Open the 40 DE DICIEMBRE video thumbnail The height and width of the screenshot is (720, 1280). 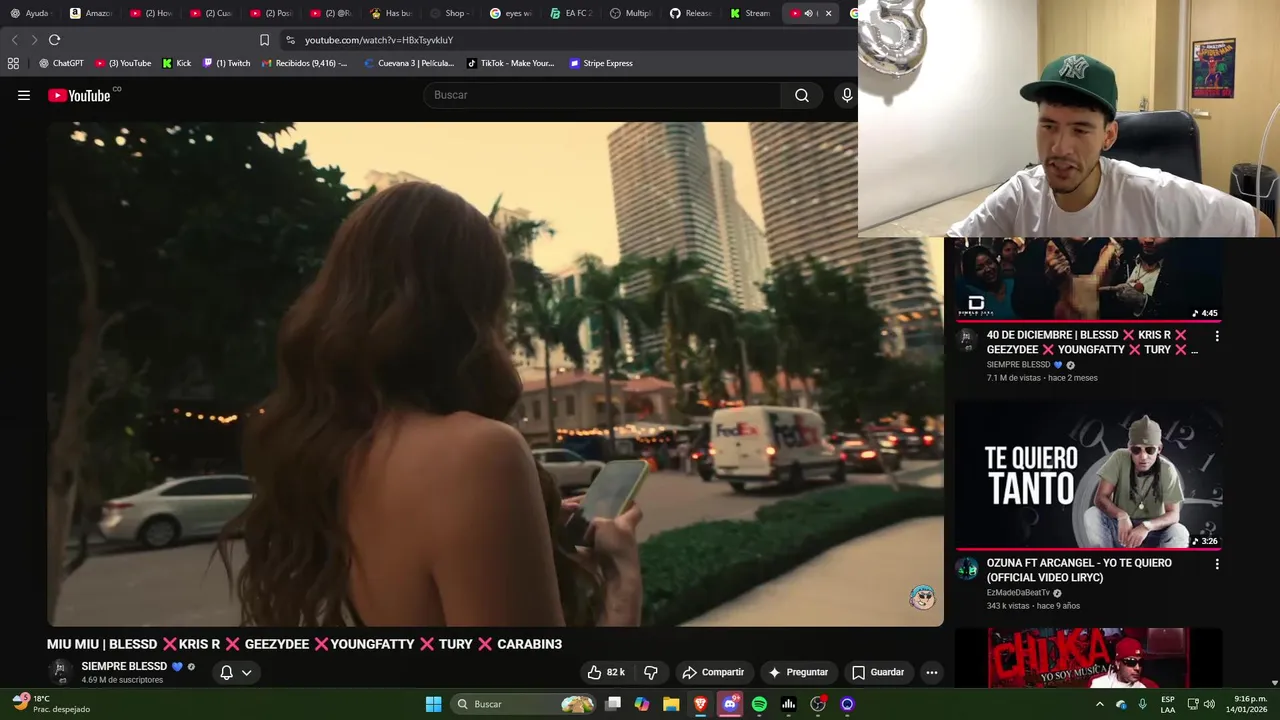pyautogui.click(x=1088, y=279)
